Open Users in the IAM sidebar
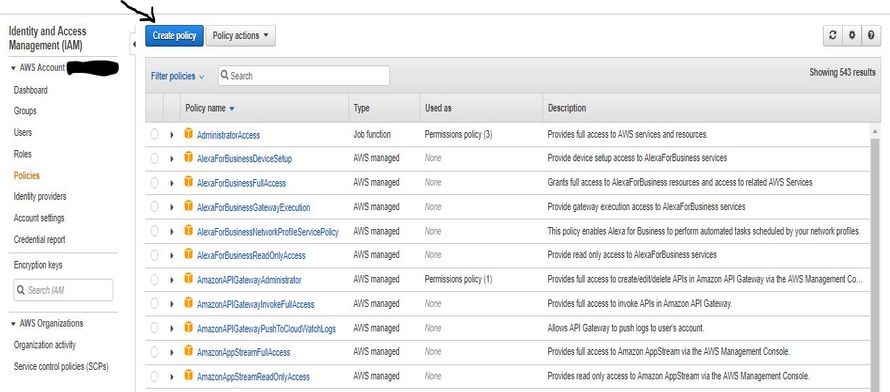890x392 pixels. (23, 132)
